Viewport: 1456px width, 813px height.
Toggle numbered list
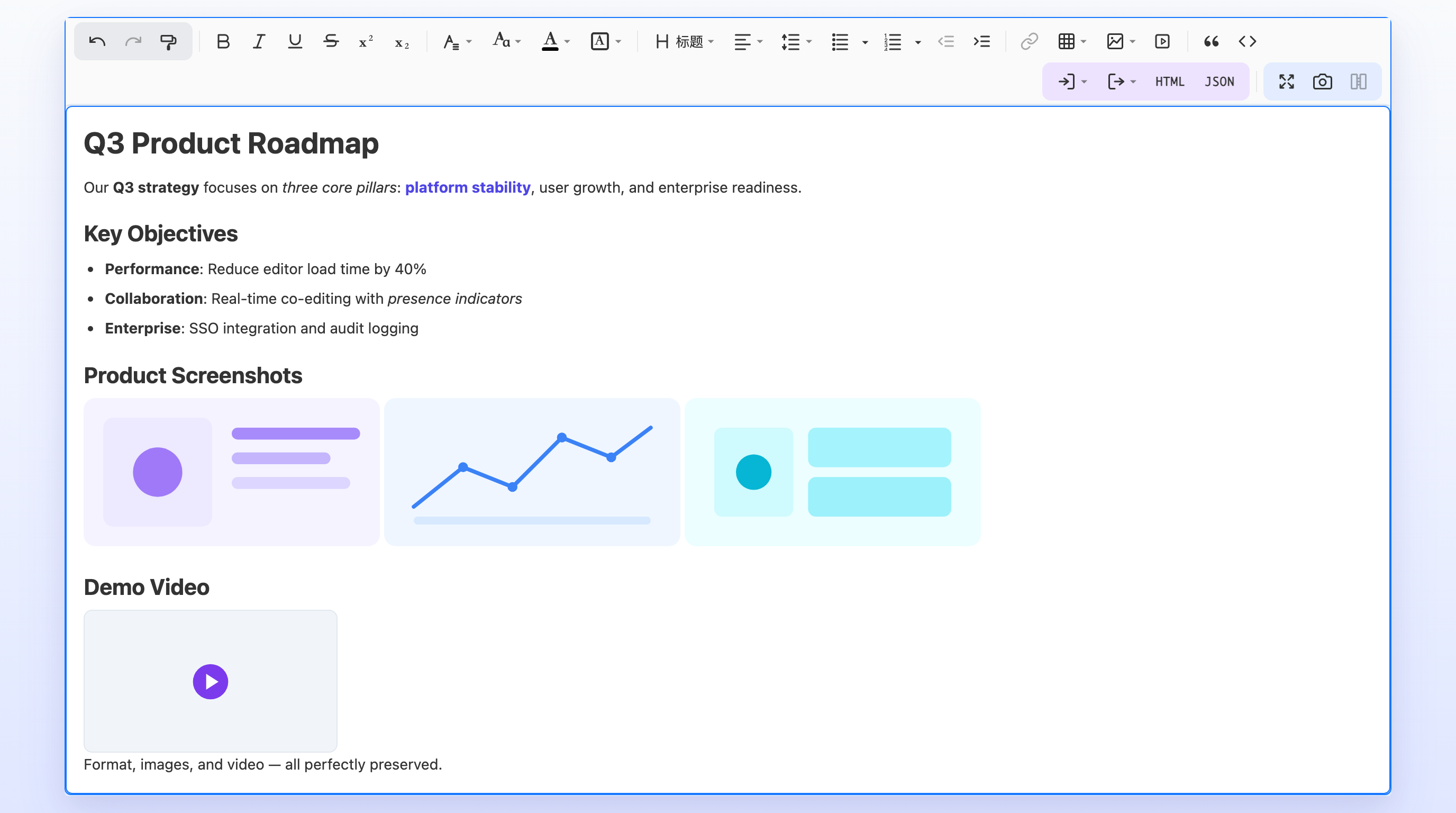tap(893, 41)
